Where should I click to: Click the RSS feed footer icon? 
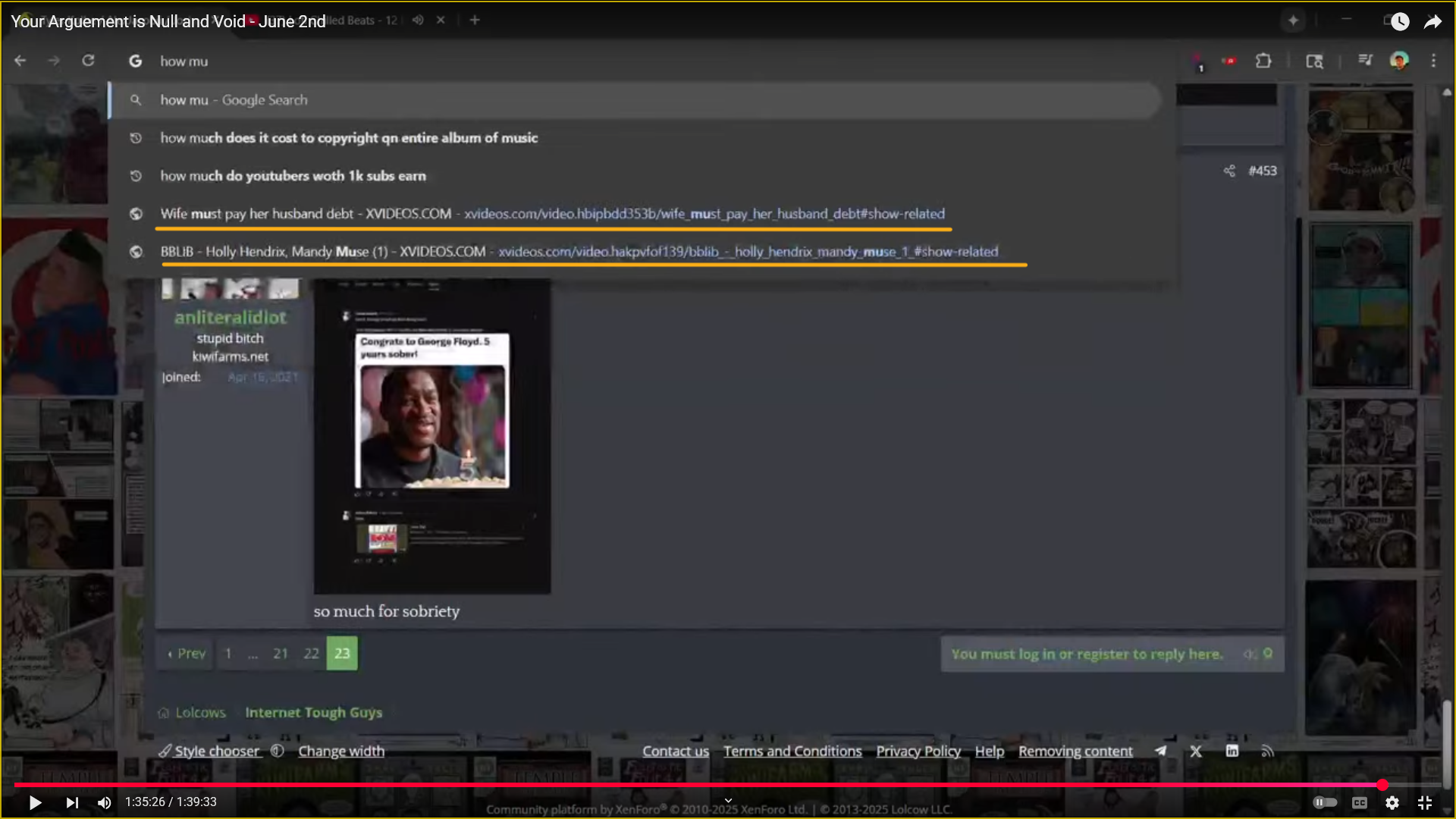tap(1267, 751)
